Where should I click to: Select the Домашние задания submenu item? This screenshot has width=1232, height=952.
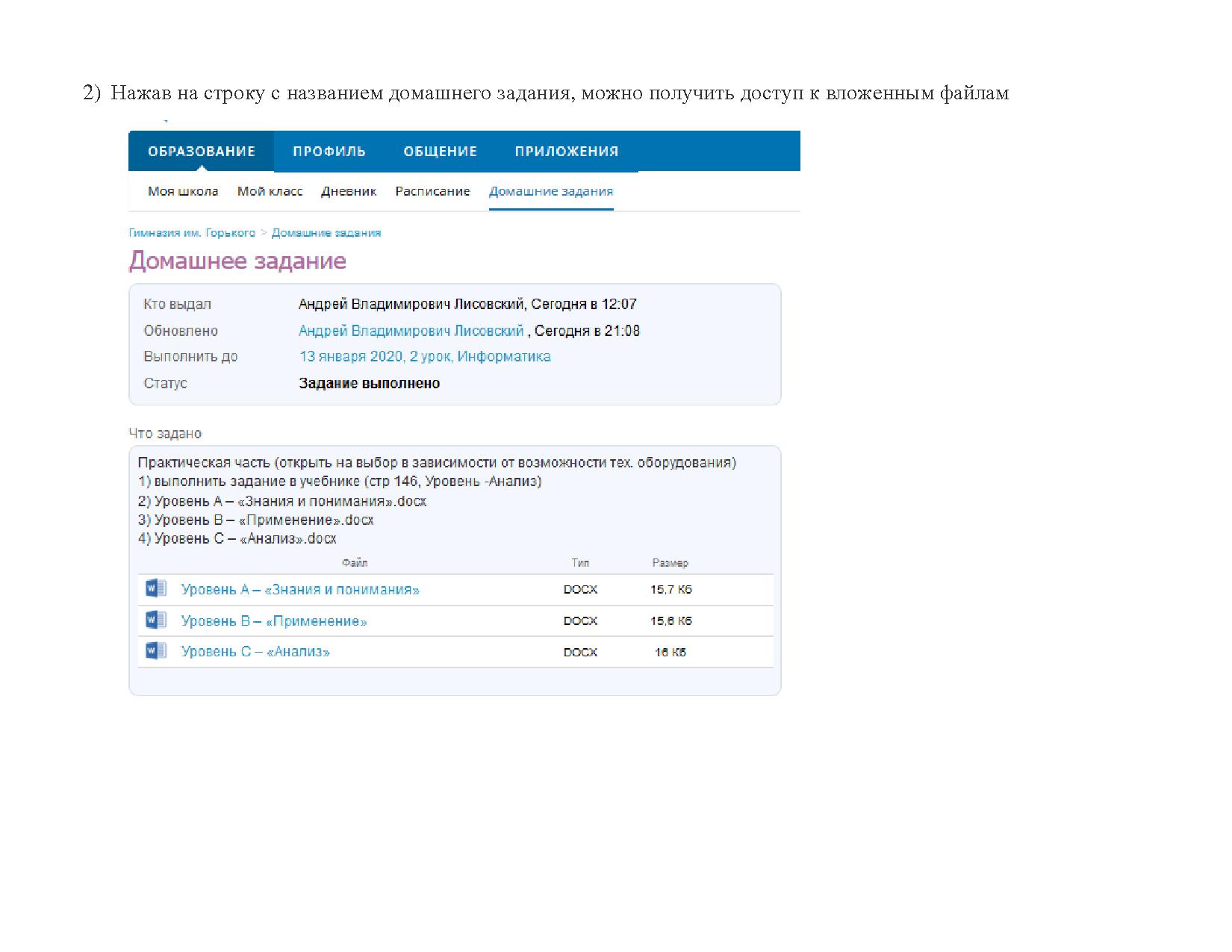pyautogui.click(x=551, y=191)
